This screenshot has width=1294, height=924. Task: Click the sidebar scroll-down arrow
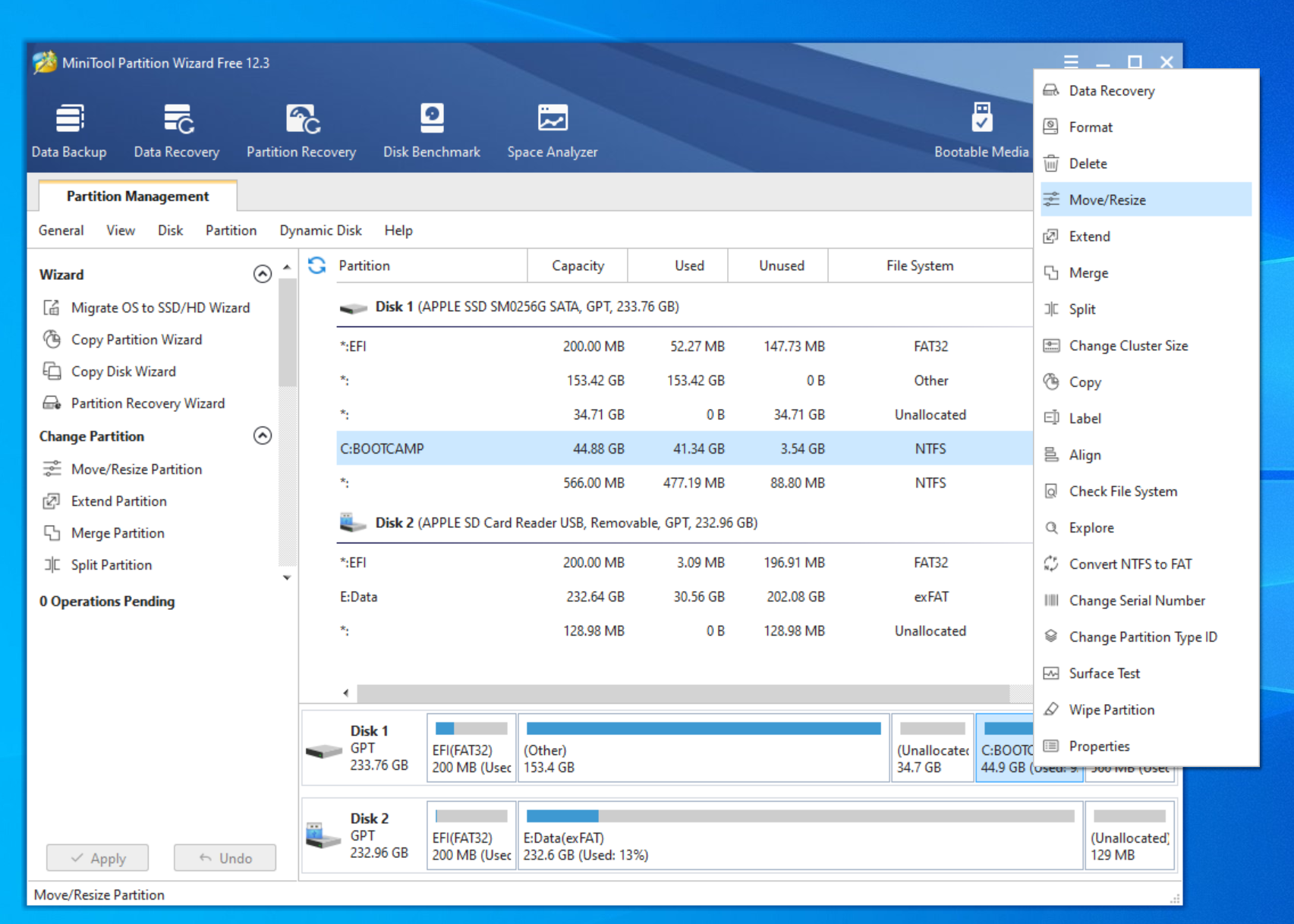click(x=287, y=578)
